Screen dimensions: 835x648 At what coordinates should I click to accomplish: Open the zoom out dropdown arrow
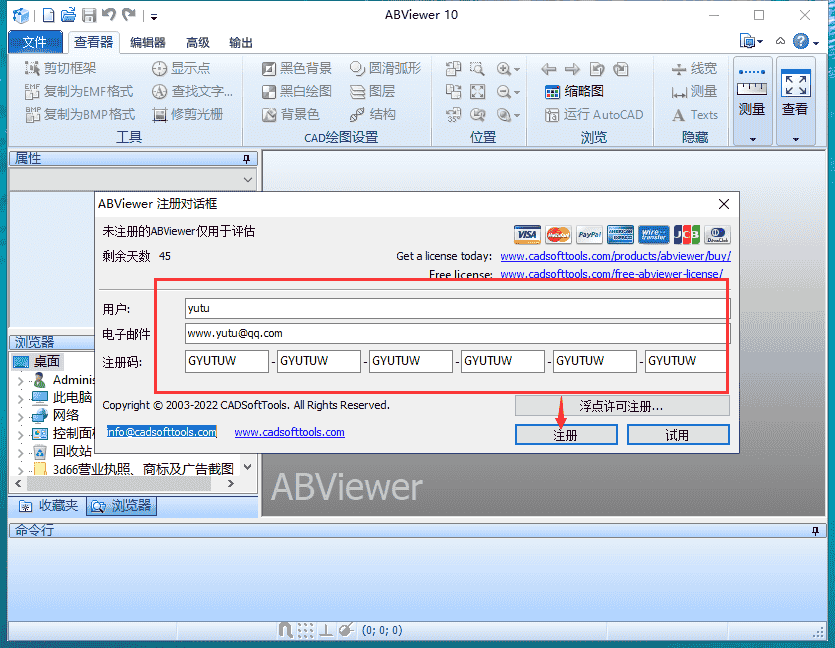click(517, 93)
